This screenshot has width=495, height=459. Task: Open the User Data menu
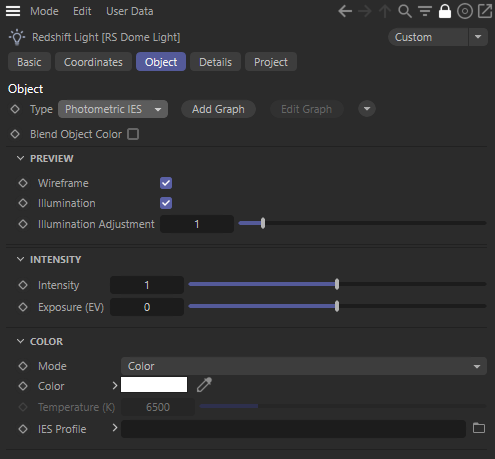click(130, 11)
